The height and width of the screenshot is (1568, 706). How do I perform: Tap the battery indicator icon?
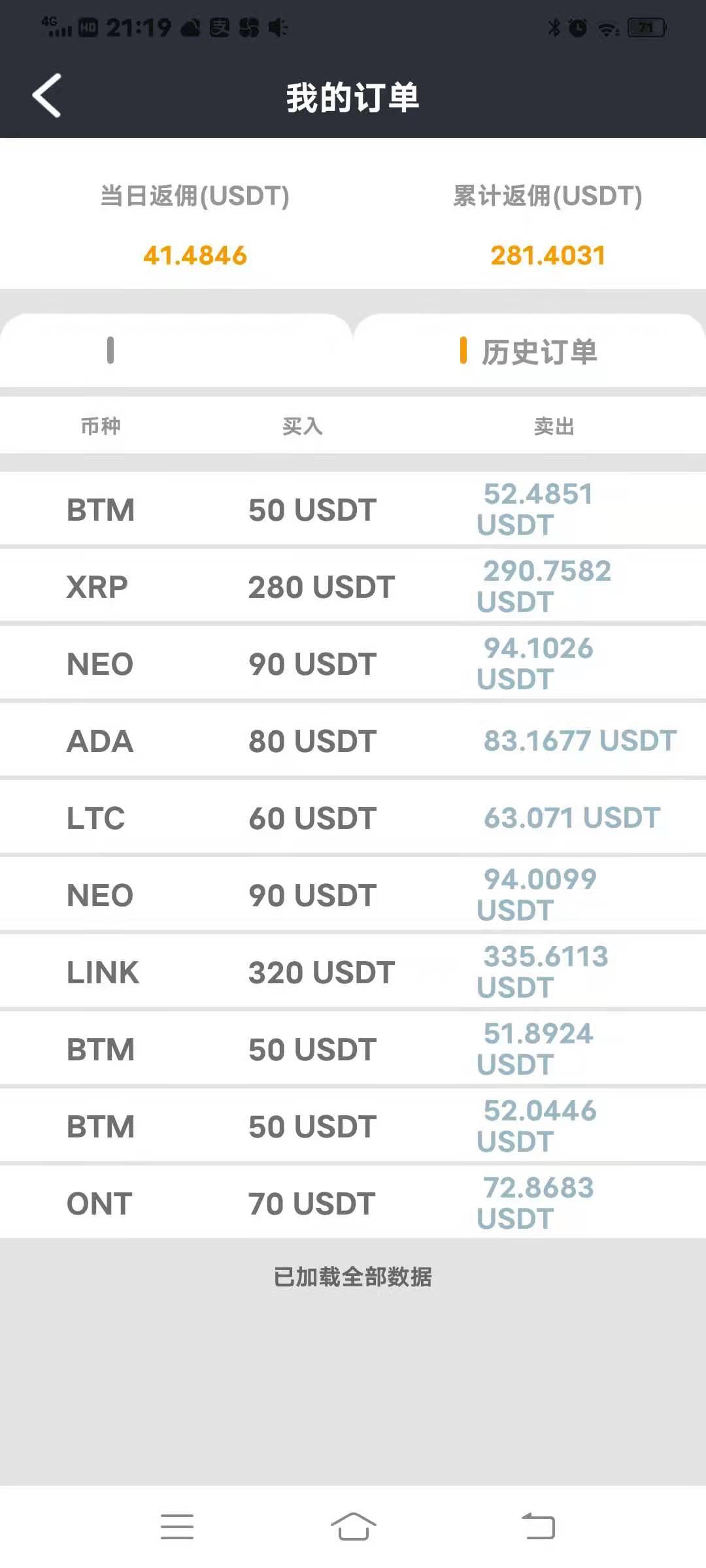[x=647, y=27]
